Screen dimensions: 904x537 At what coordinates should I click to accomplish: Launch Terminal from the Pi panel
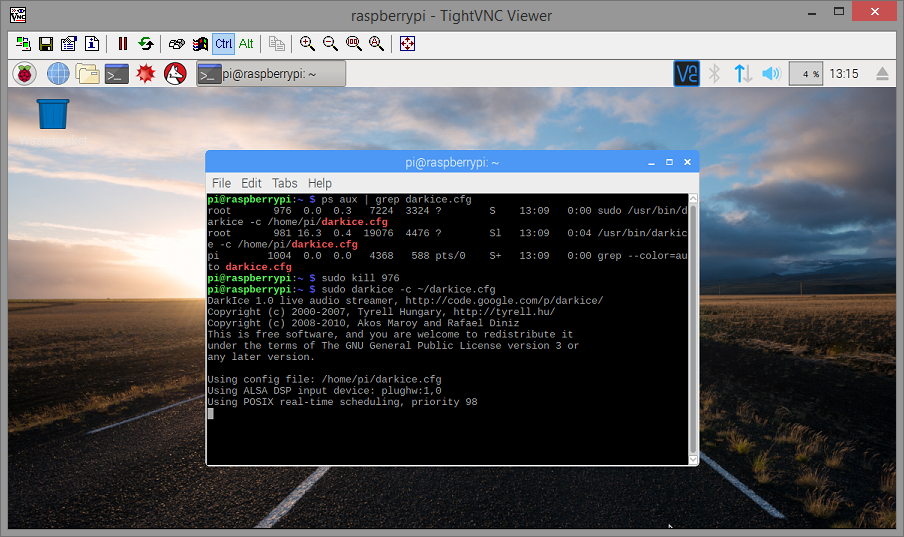coord(116,74)
